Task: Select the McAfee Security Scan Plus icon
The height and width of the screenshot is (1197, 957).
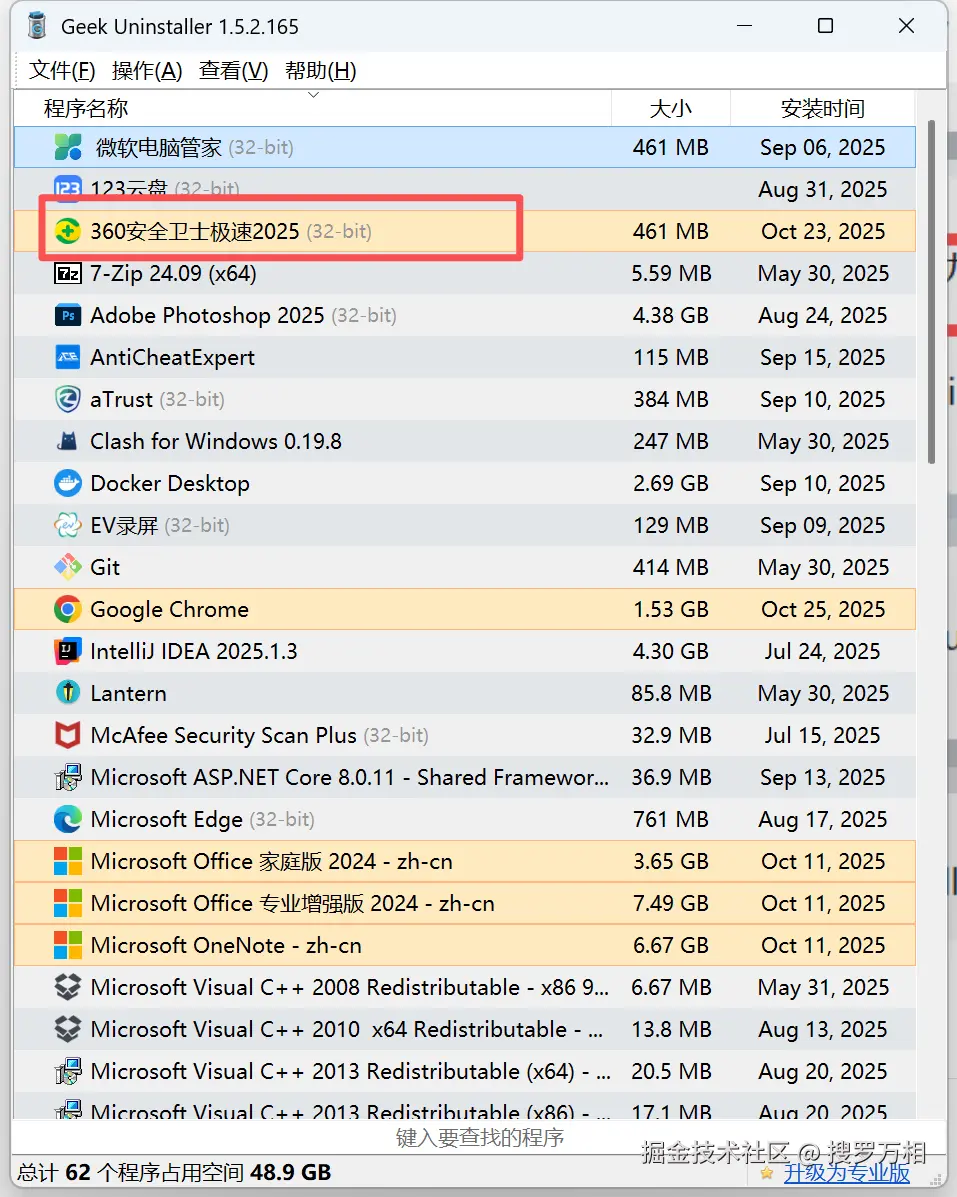Action: tap(67, 735)
